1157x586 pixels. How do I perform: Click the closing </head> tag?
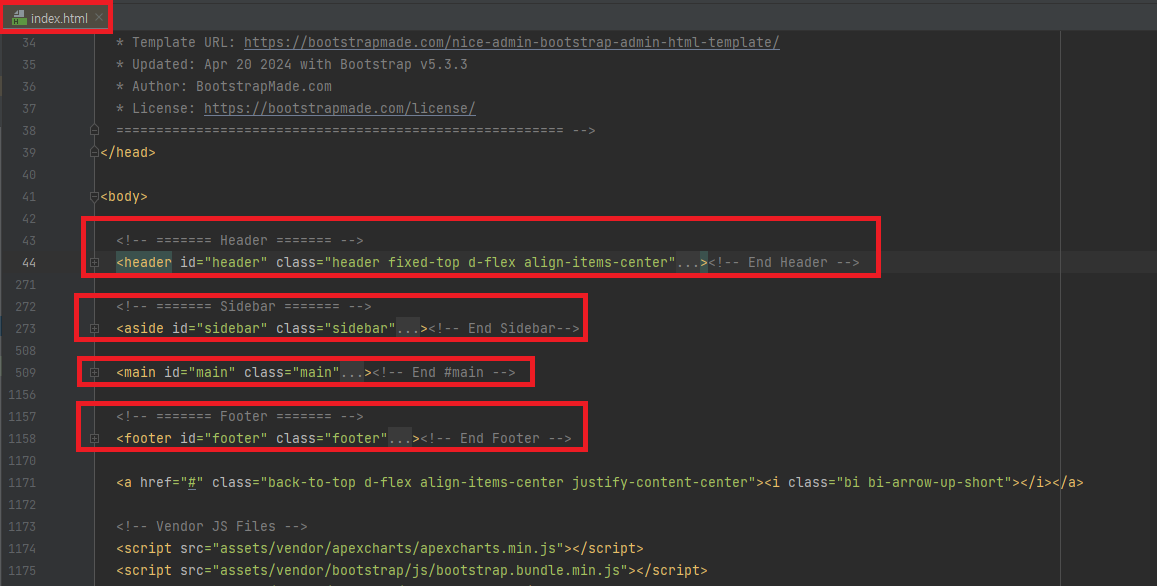click(128, 152)
